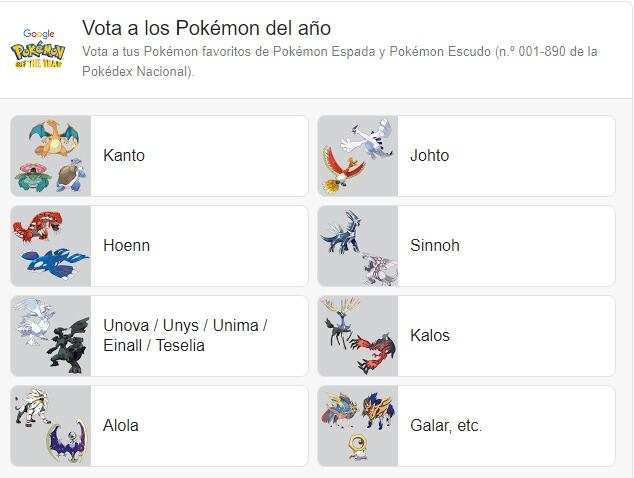634x478 pixels.
Task: Pick the Sinnoh region label
Action: click(434, 246)
